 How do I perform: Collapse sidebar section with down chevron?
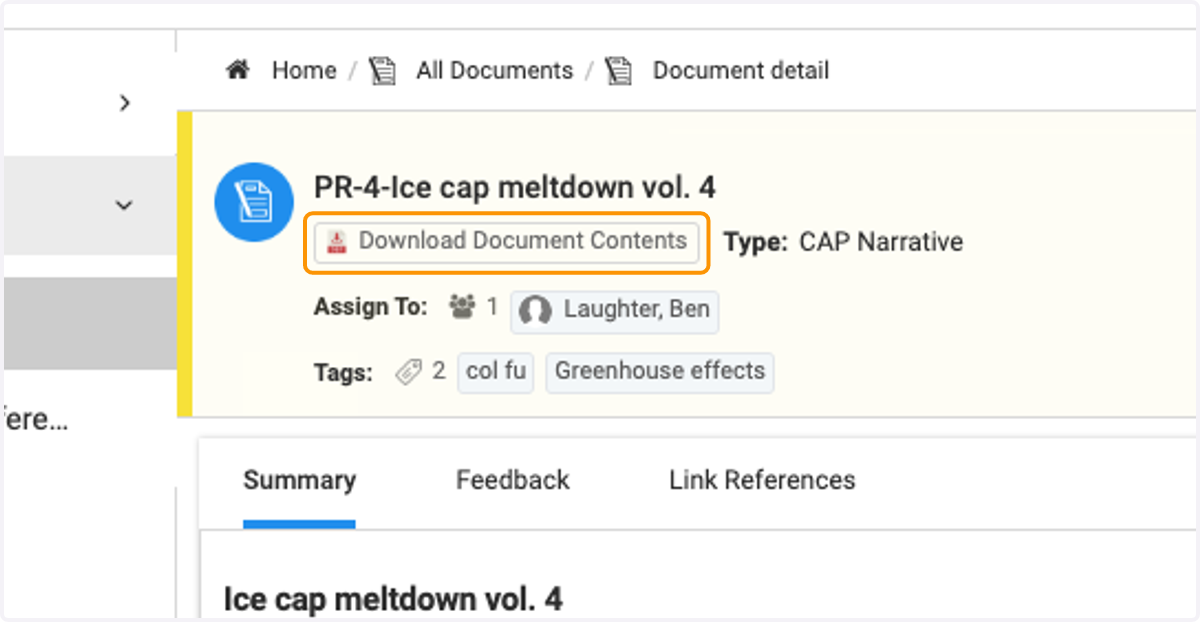[x=124, y=205]
